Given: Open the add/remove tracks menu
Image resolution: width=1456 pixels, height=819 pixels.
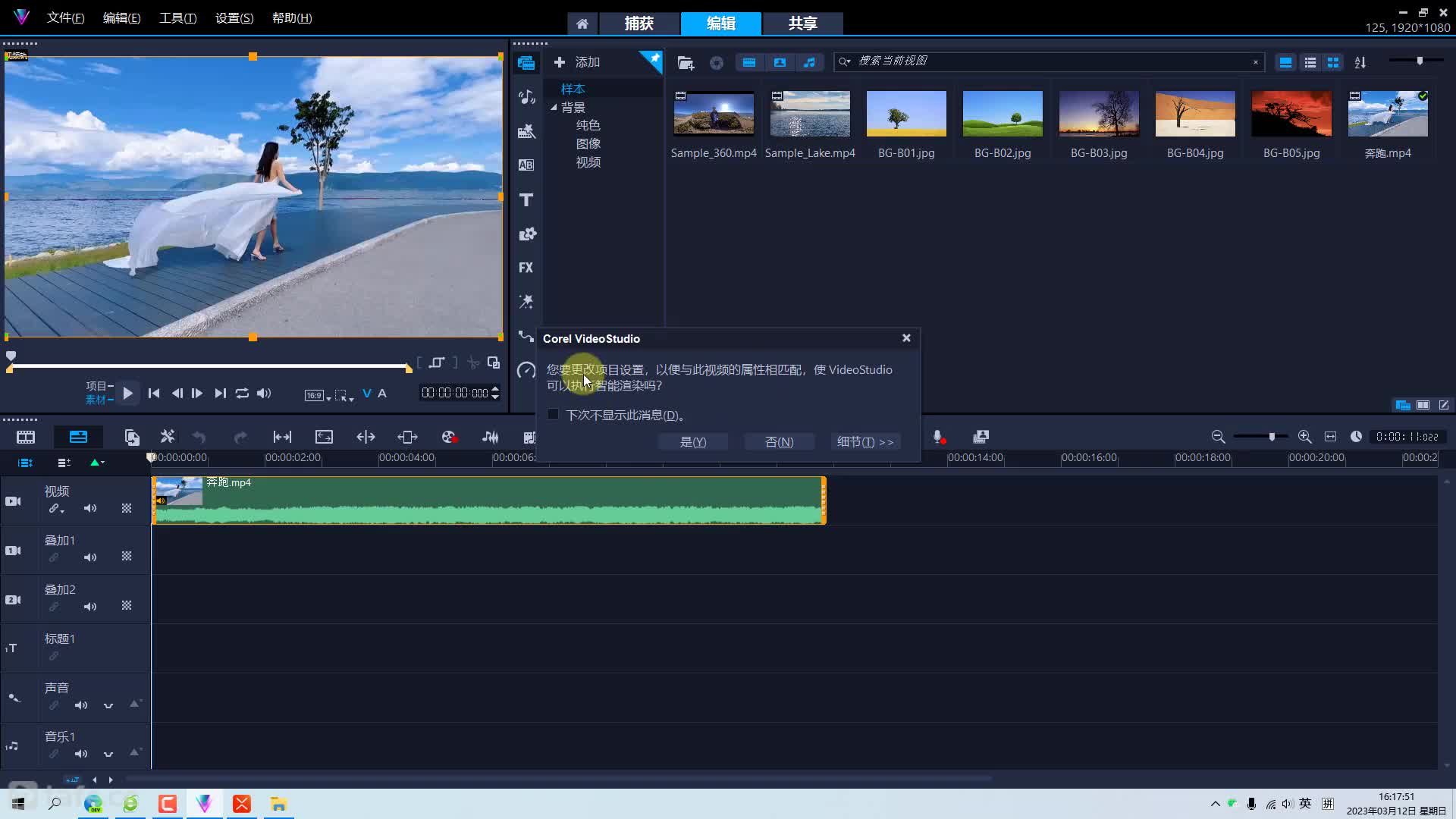Looking at the screenshot, I should tap(64, 463).
